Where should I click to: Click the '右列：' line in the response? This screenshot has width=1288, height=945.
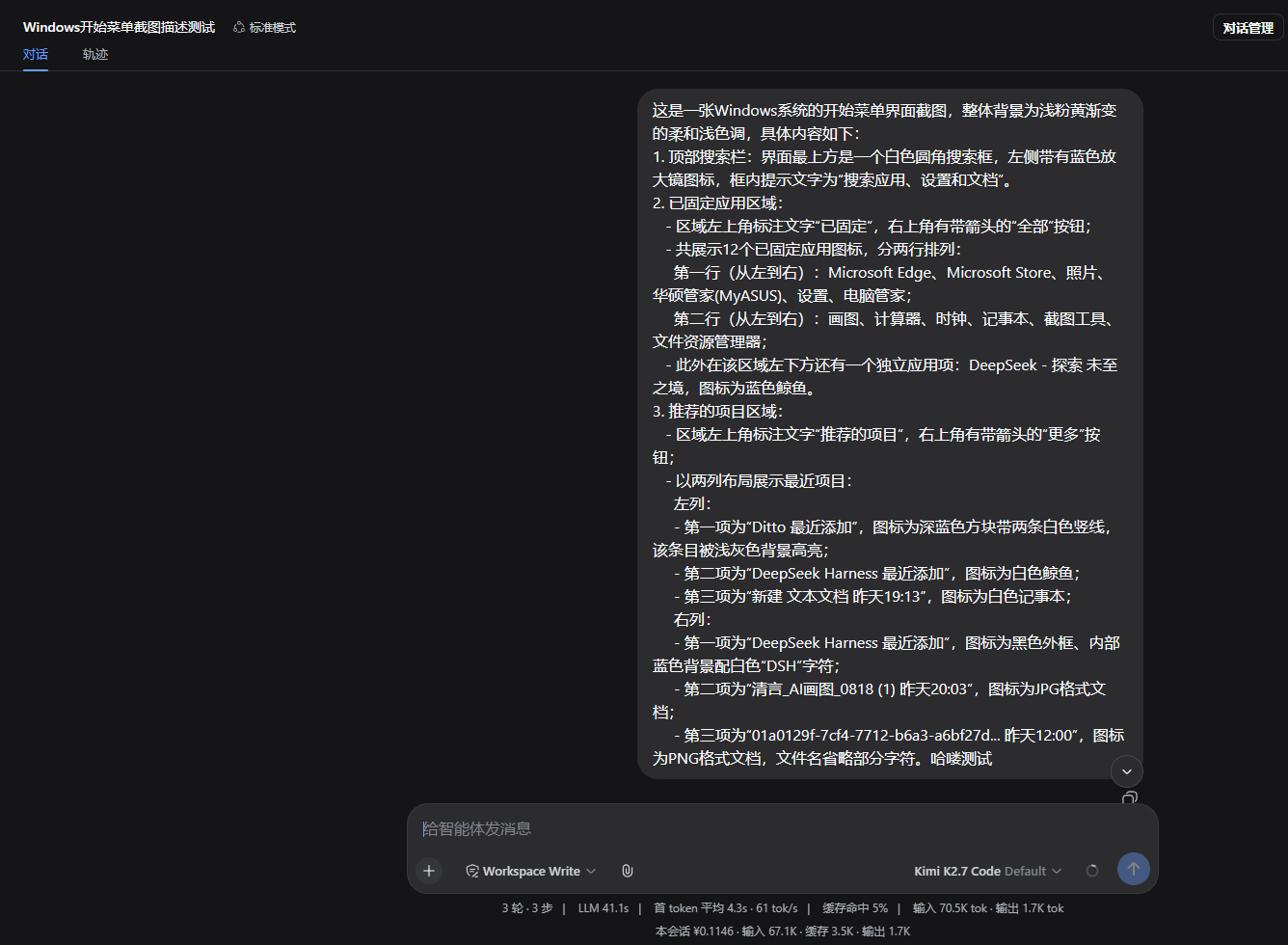tap(693, 619)
